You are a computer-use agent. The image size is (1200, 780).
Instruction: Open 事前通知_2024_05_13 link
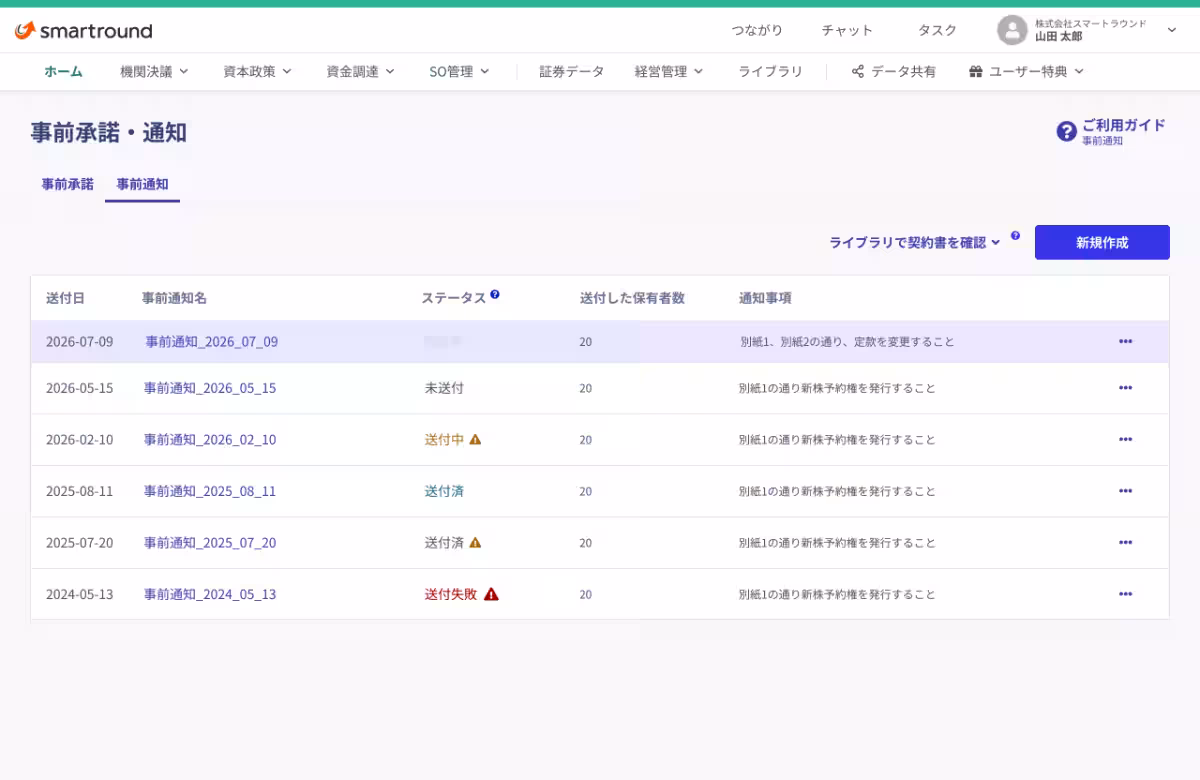pyautogui.click(x=210, y=594)
